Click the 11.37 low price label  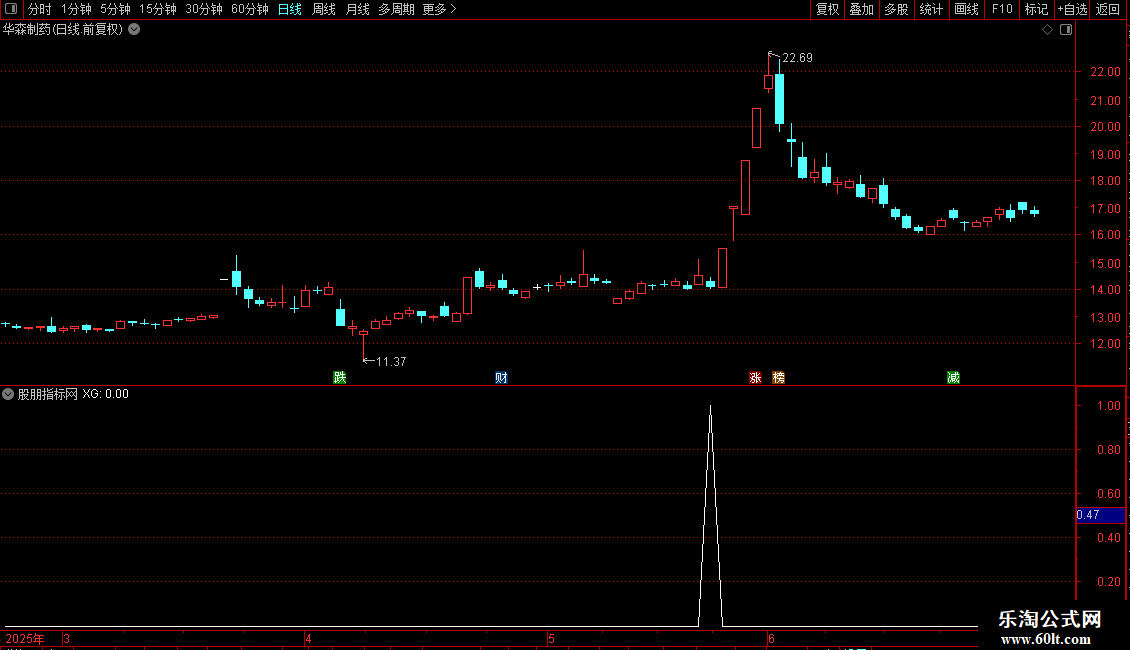(x=391, y=362)
